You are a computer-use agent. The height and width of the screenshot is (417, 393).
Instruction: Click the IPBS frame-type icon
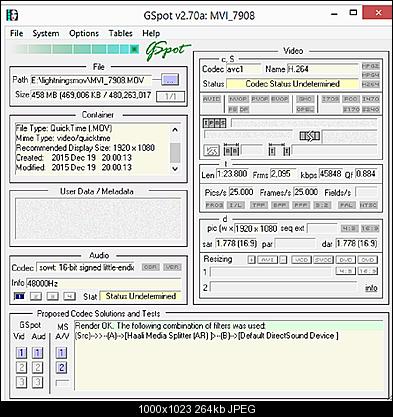coord(215,123)
